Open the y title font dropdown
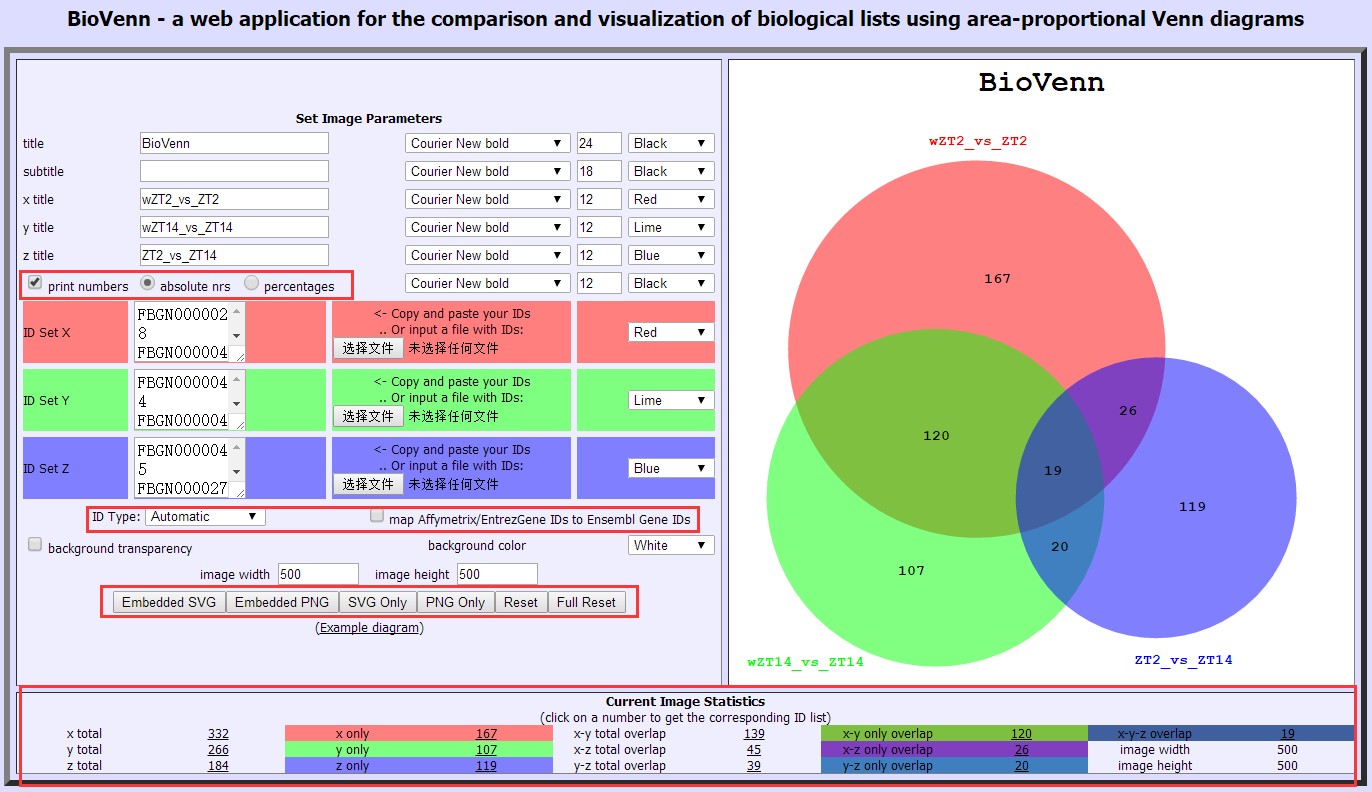This screenshot has height=792, width=1372. (487, 227)
